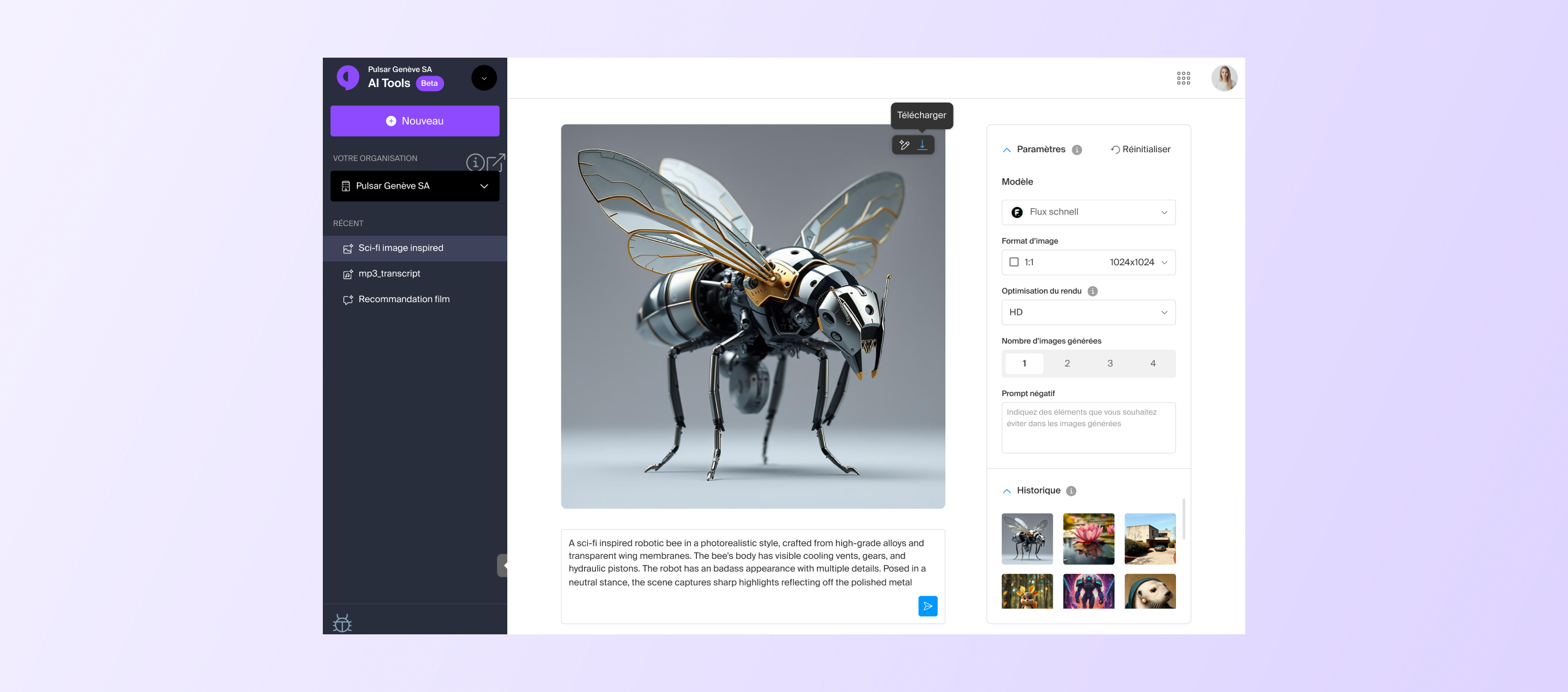Click the organisation info icon

(476, 162)
